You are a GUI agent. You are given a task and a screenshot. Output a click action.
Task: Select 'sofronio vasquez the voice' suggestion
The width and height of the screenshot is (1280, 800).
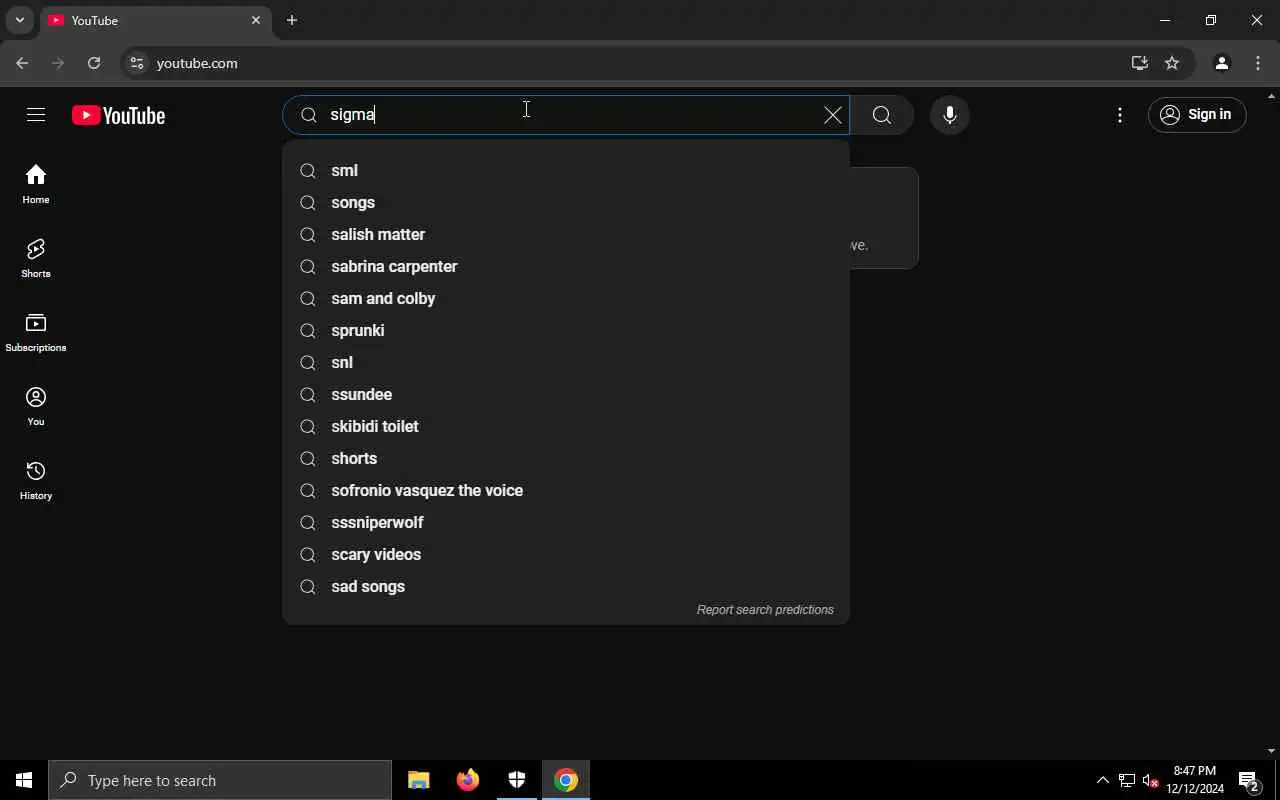[566, 490]
